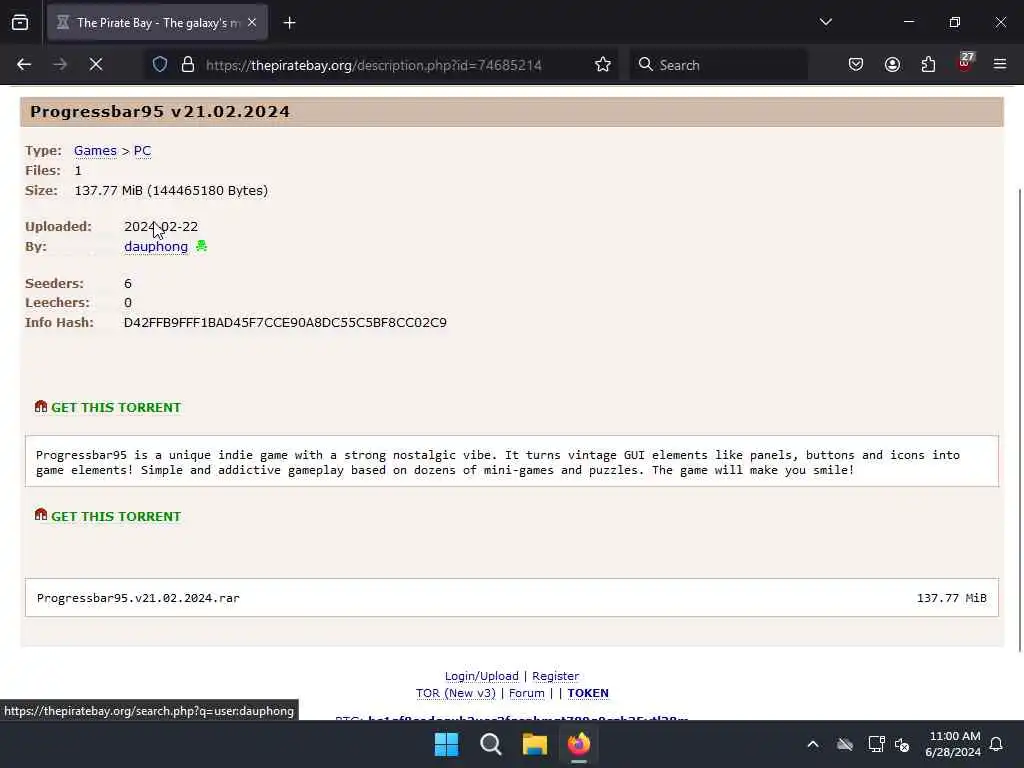Select Progressbar95.v21.02.2024.rar file name
Image resolution: width=1024 pixels, height=768 pixels.
pyautogui.click(x=138, y=598)
